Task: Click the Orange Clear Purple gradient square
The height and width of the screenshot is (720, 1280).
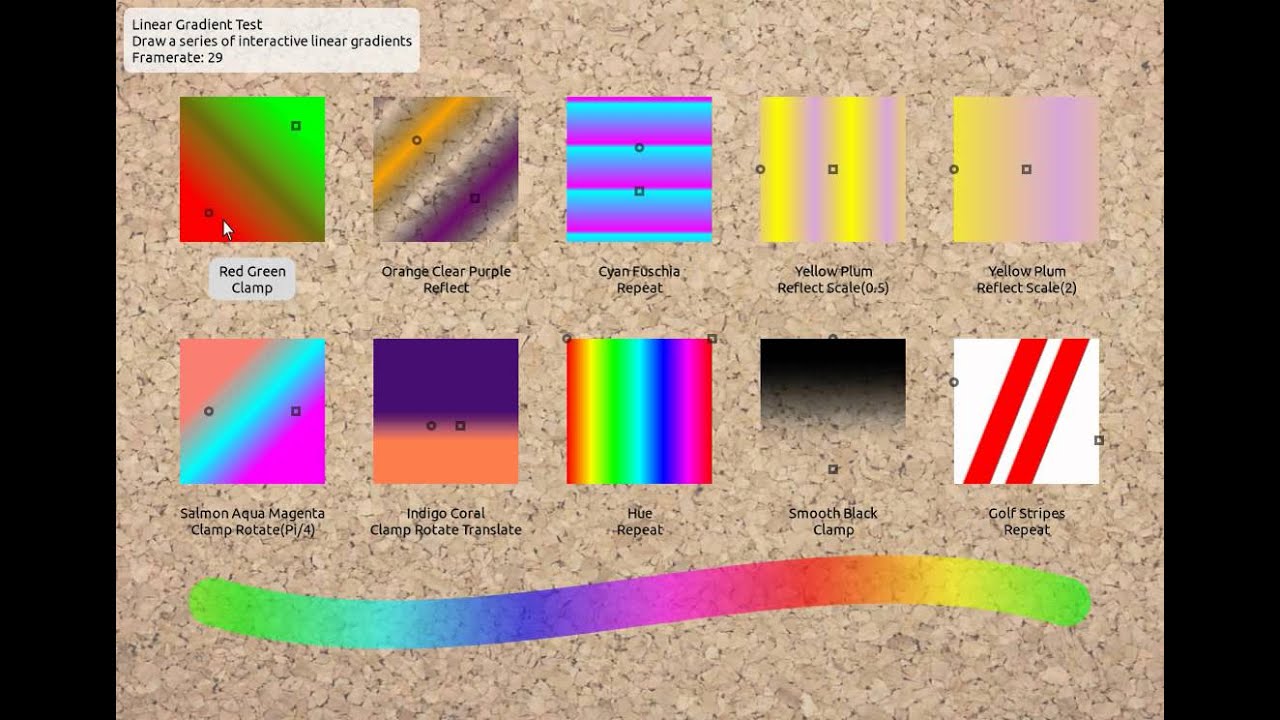Action: [x=446, y=169]
